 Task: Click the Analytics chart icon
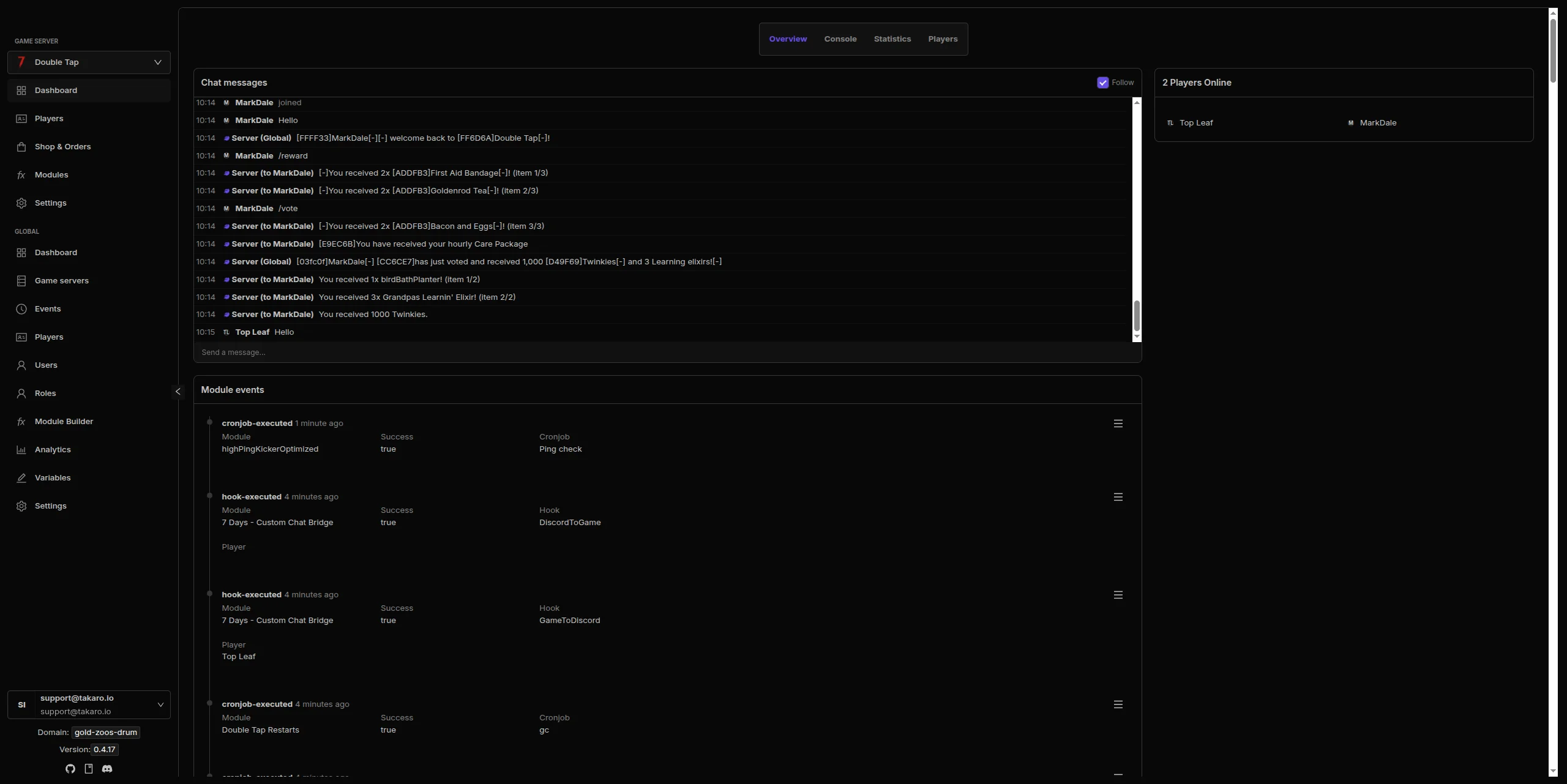click(x=21, y=450)
